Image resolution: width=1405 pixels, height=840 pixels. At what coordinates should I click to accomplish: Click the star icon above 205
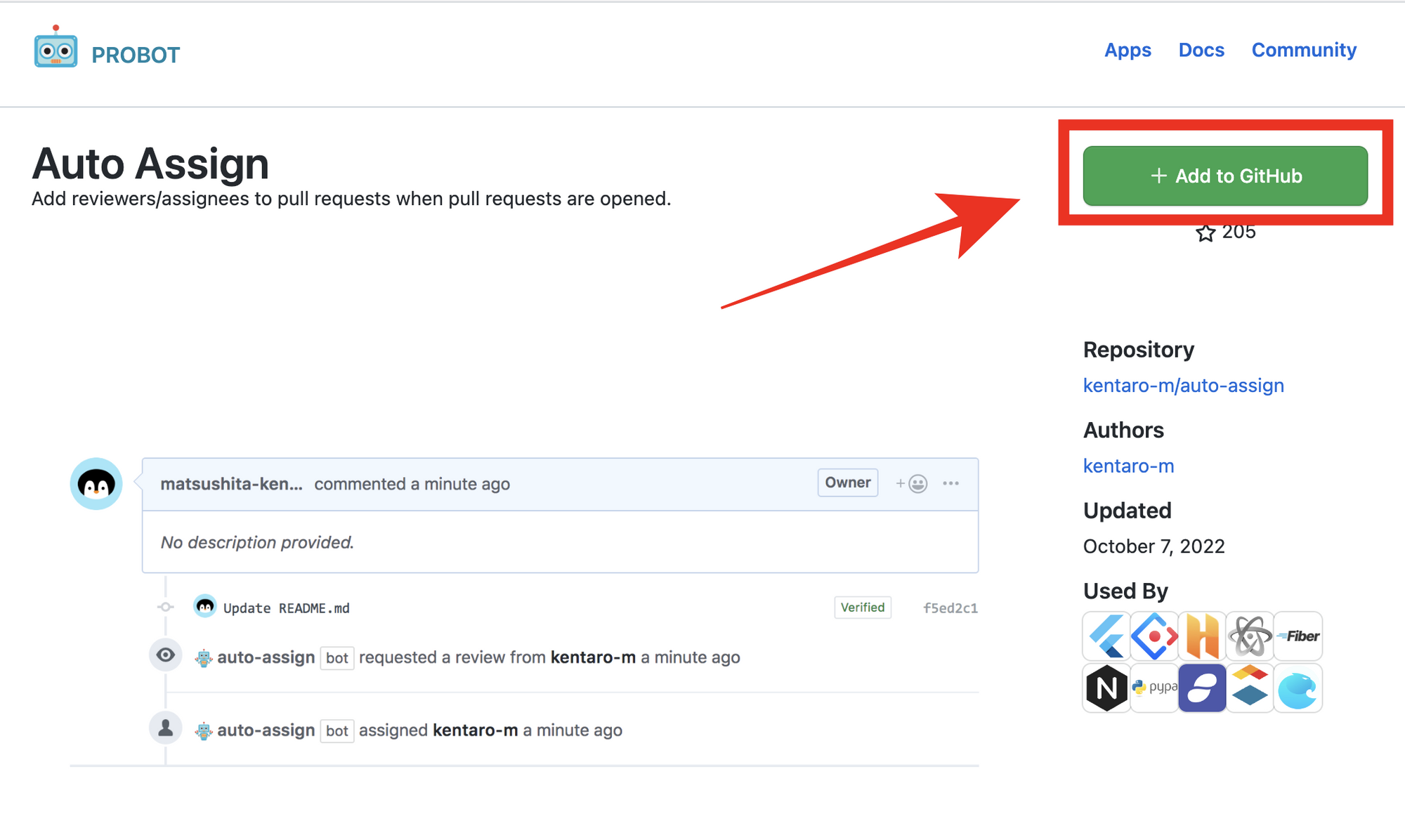(x=1205, y=233)
